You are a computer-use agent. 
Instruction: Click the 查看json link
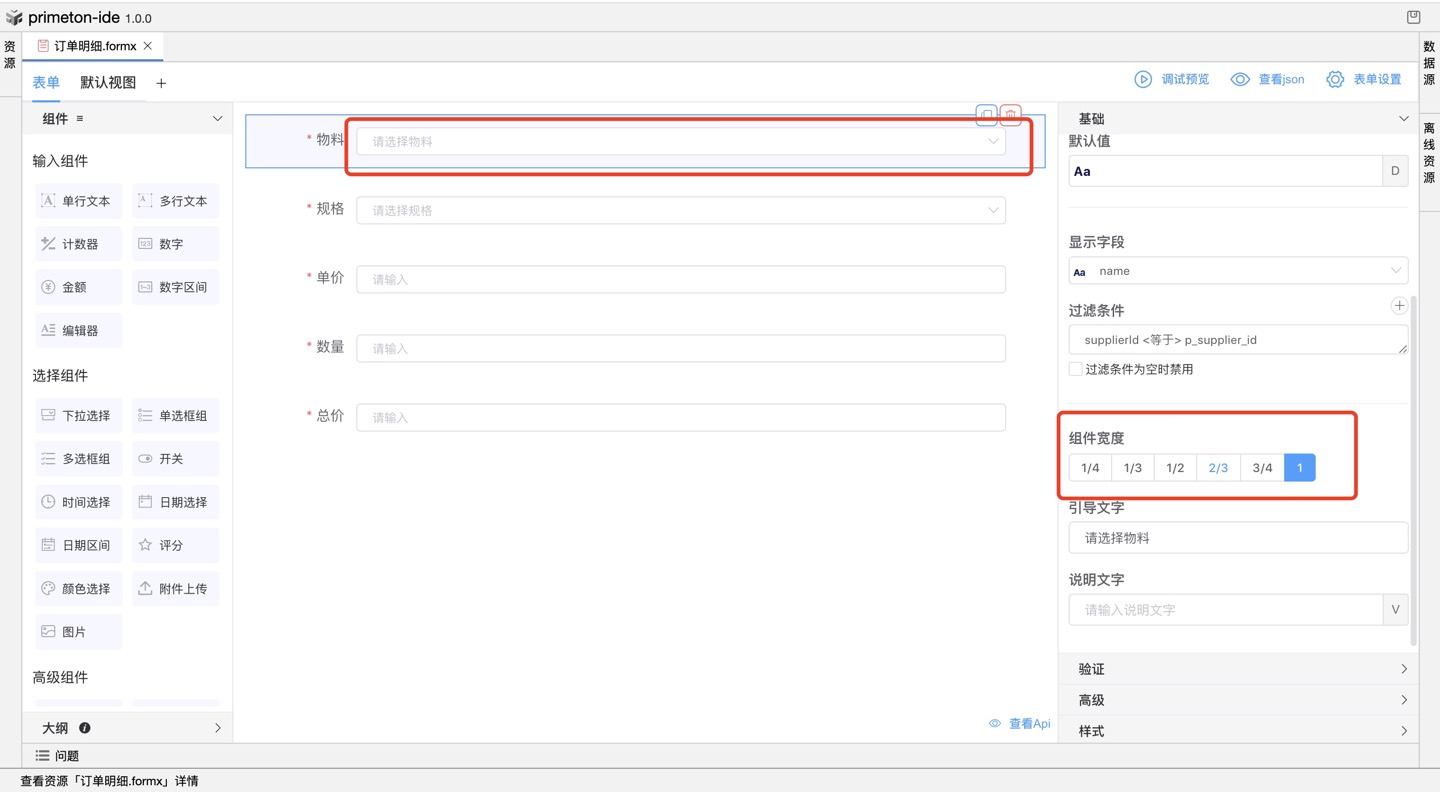coord(1268,79)
